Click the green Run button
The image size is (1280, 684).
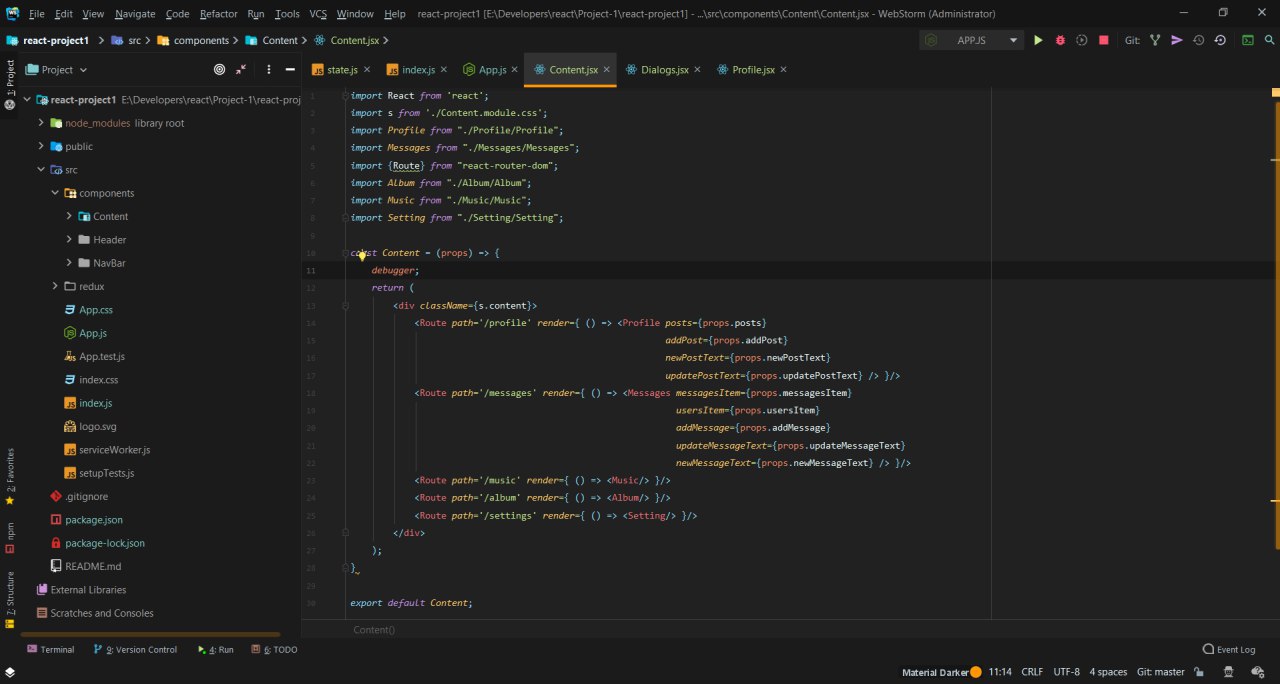tap(1038, 40)
